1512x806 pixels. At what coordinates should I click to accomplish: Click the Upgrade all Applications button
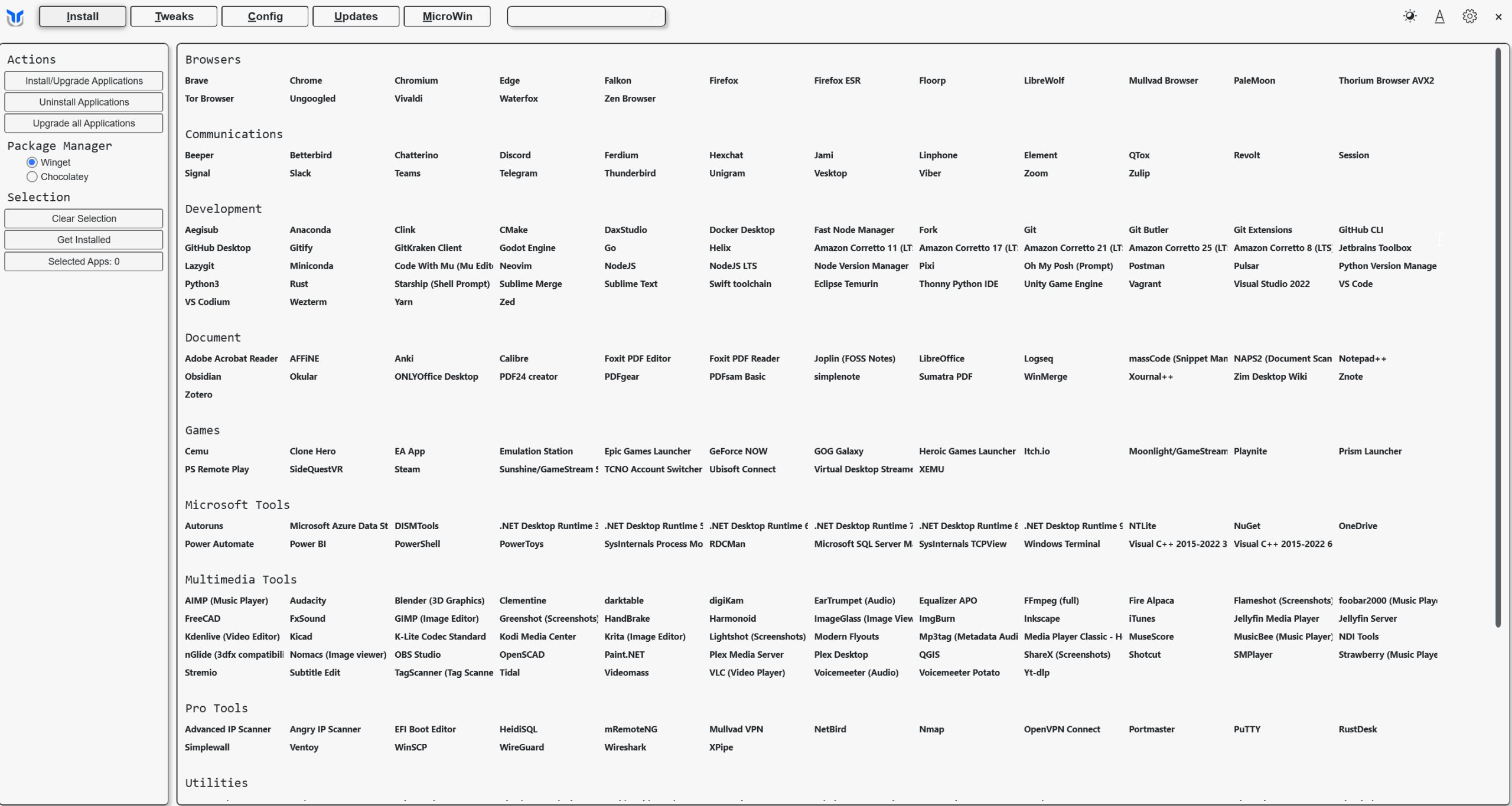(84, 123)
